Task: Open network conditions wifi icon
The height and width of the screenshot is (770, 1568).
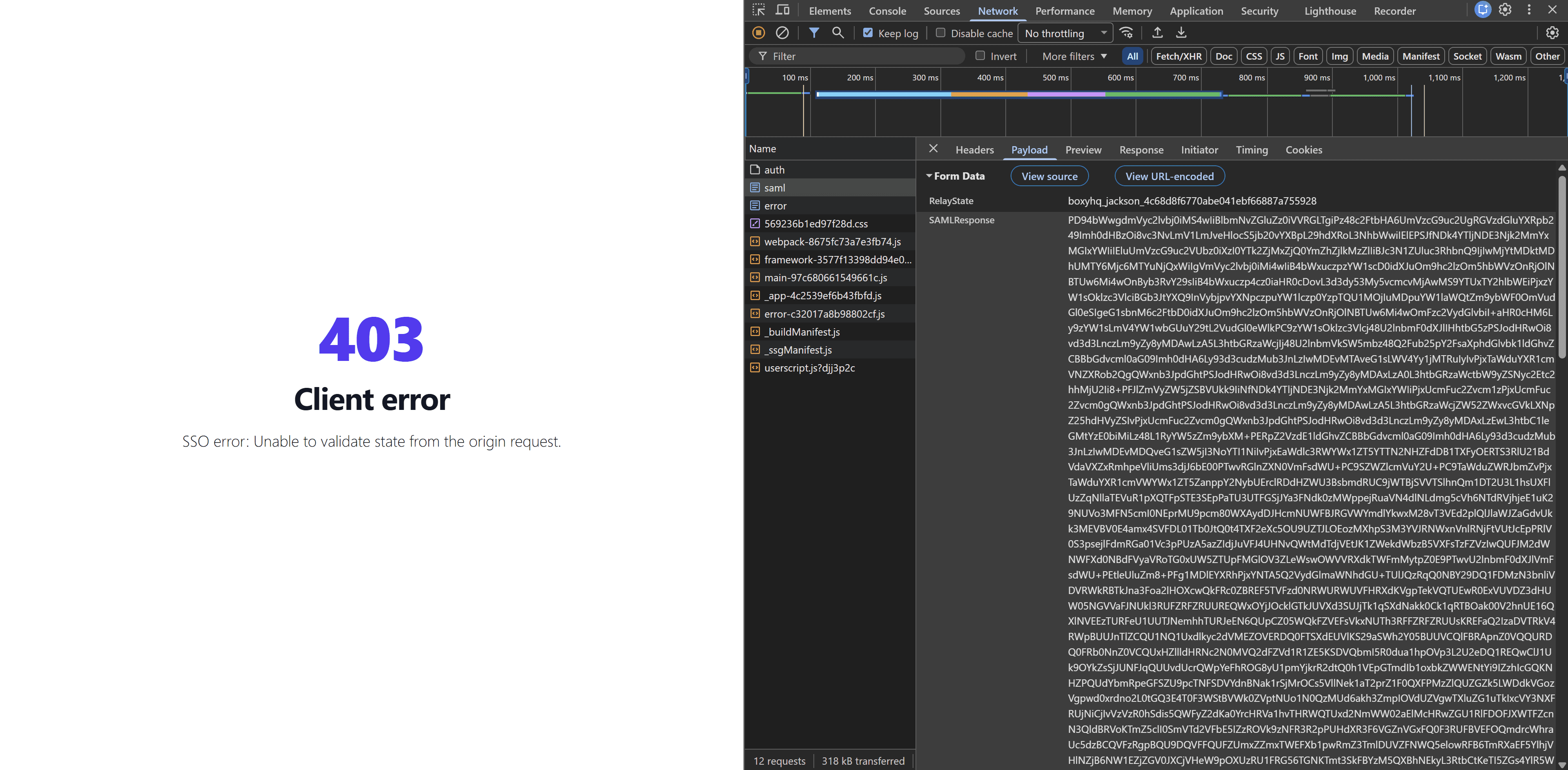Action: (x=1127, y=33)
